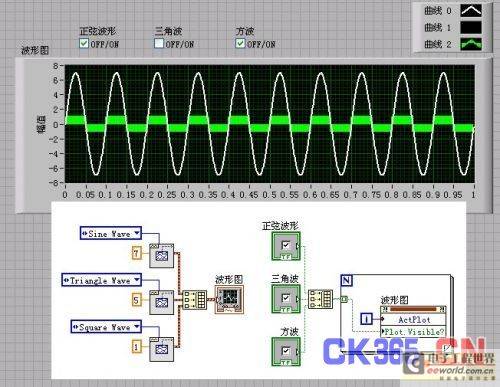The image size is (500, 387).
Task: Toggle the 正弦波形 OFF/ON checkbox
Action: coord(84,44)
